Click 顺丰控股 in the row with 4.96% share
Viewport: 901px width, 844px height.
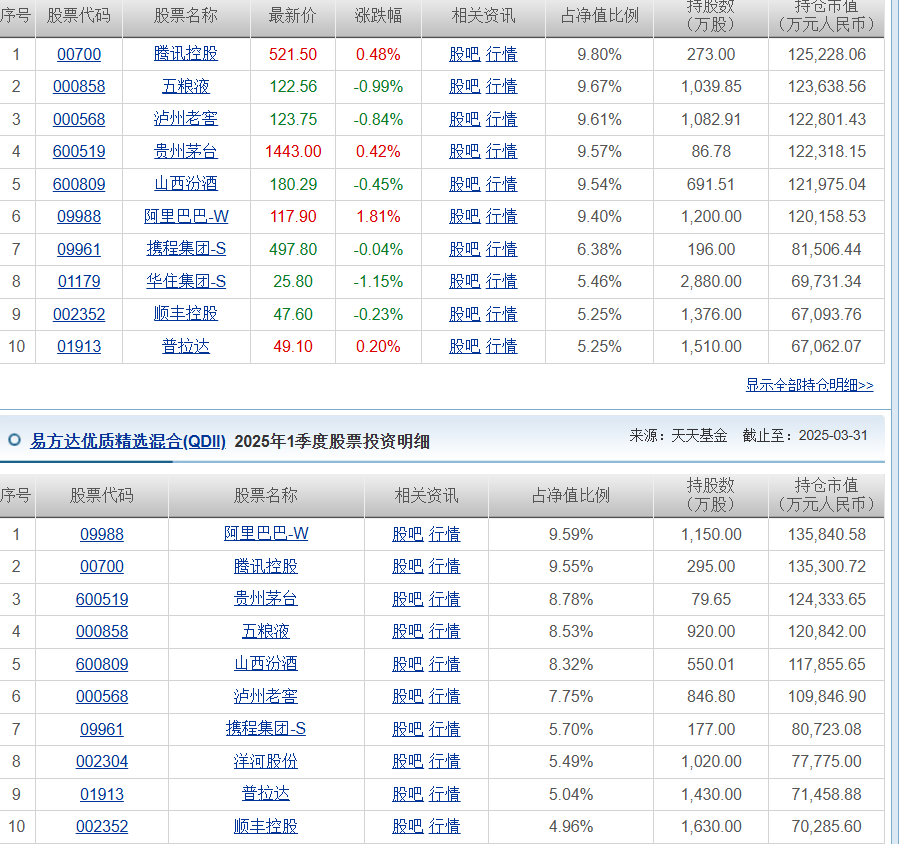pyautogui.click(x=266, y=827)
